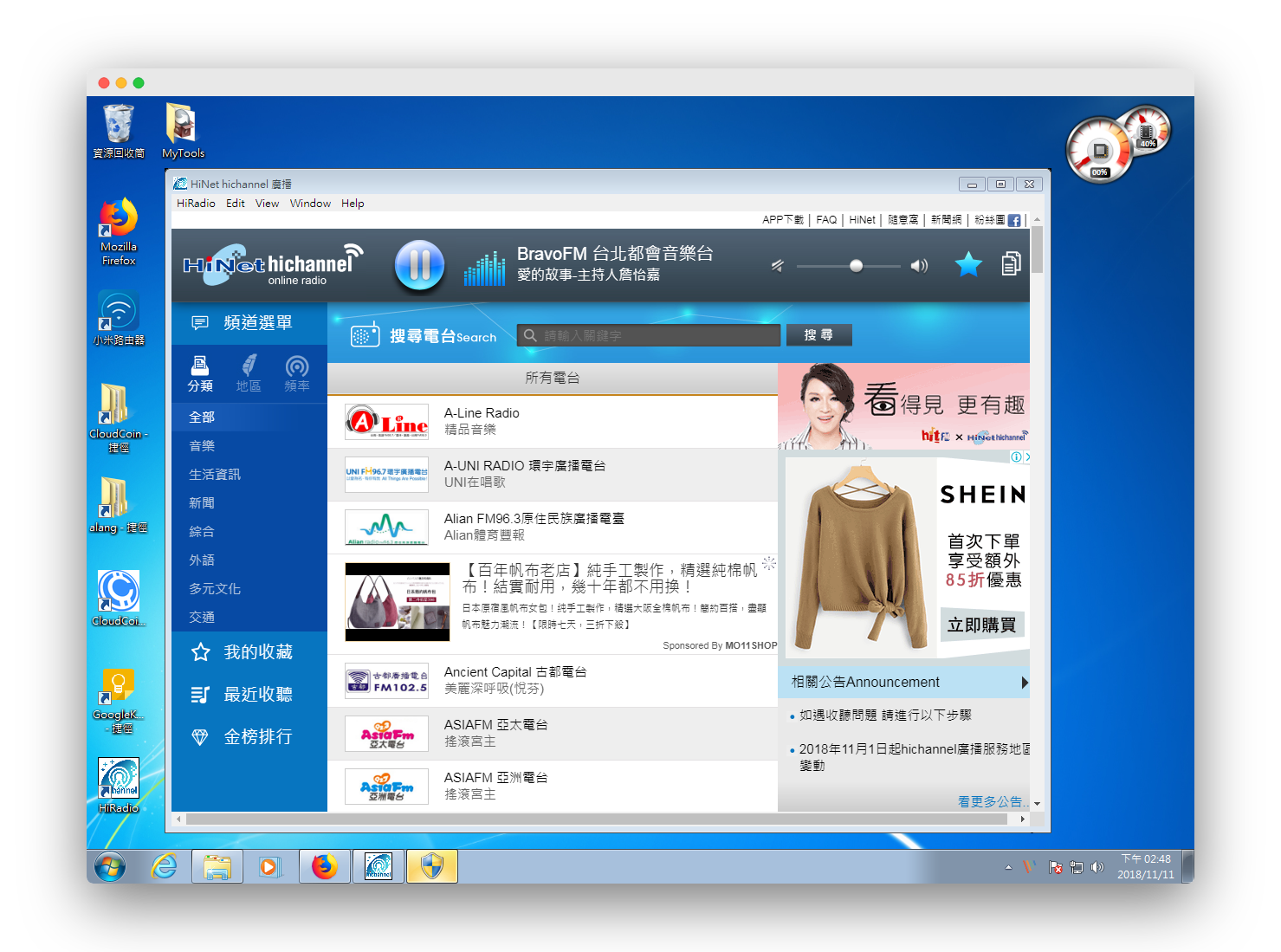
Task: Open 最近收聽 recently played section
Action: 249,695
